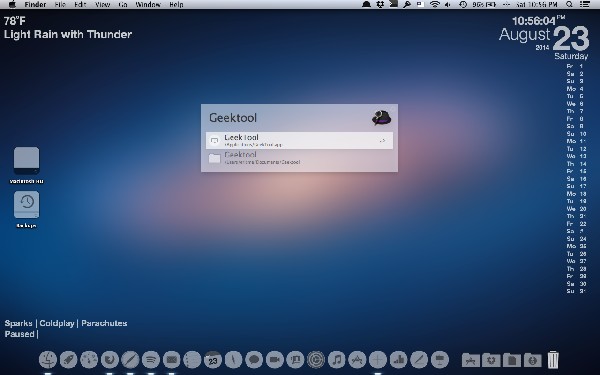Open the Go menu
The image size is (600, 375).
click(x=123, y=5)
